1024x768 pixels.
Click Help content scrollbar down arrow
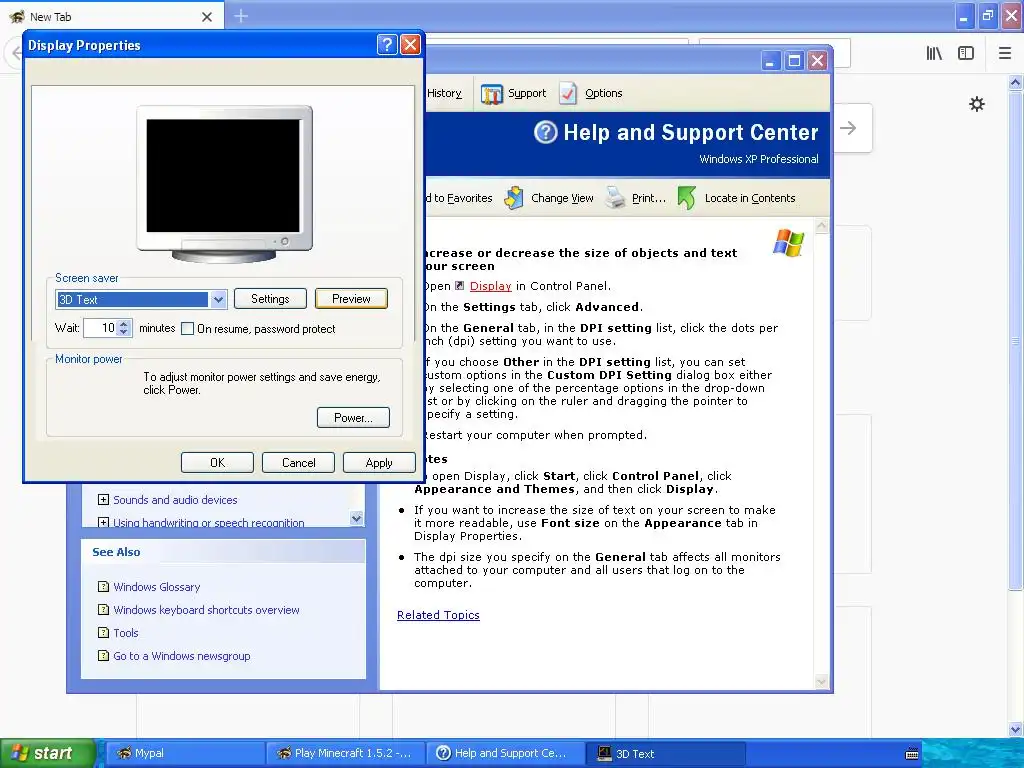coord(822,682)
